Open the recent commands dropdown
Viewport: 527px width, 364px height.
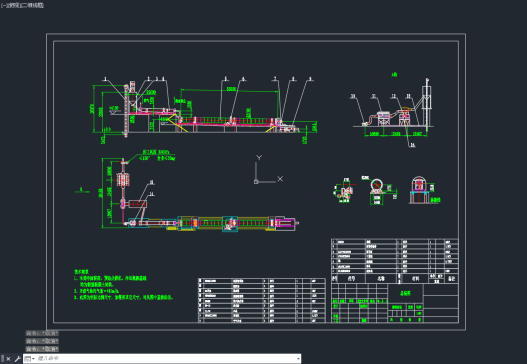pos(29,359)
